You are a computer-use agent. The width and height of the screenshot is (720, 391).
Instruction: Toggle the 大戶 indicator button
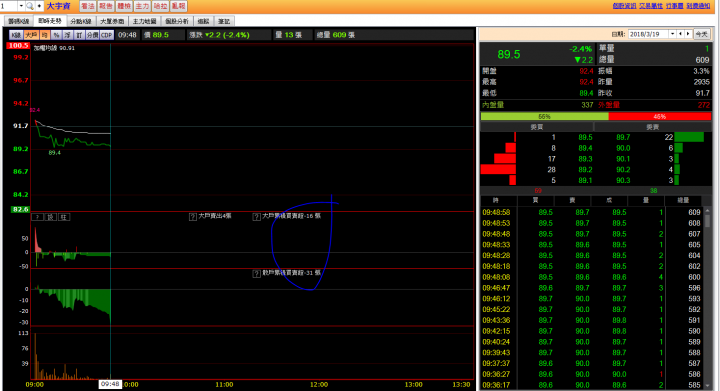31,35
